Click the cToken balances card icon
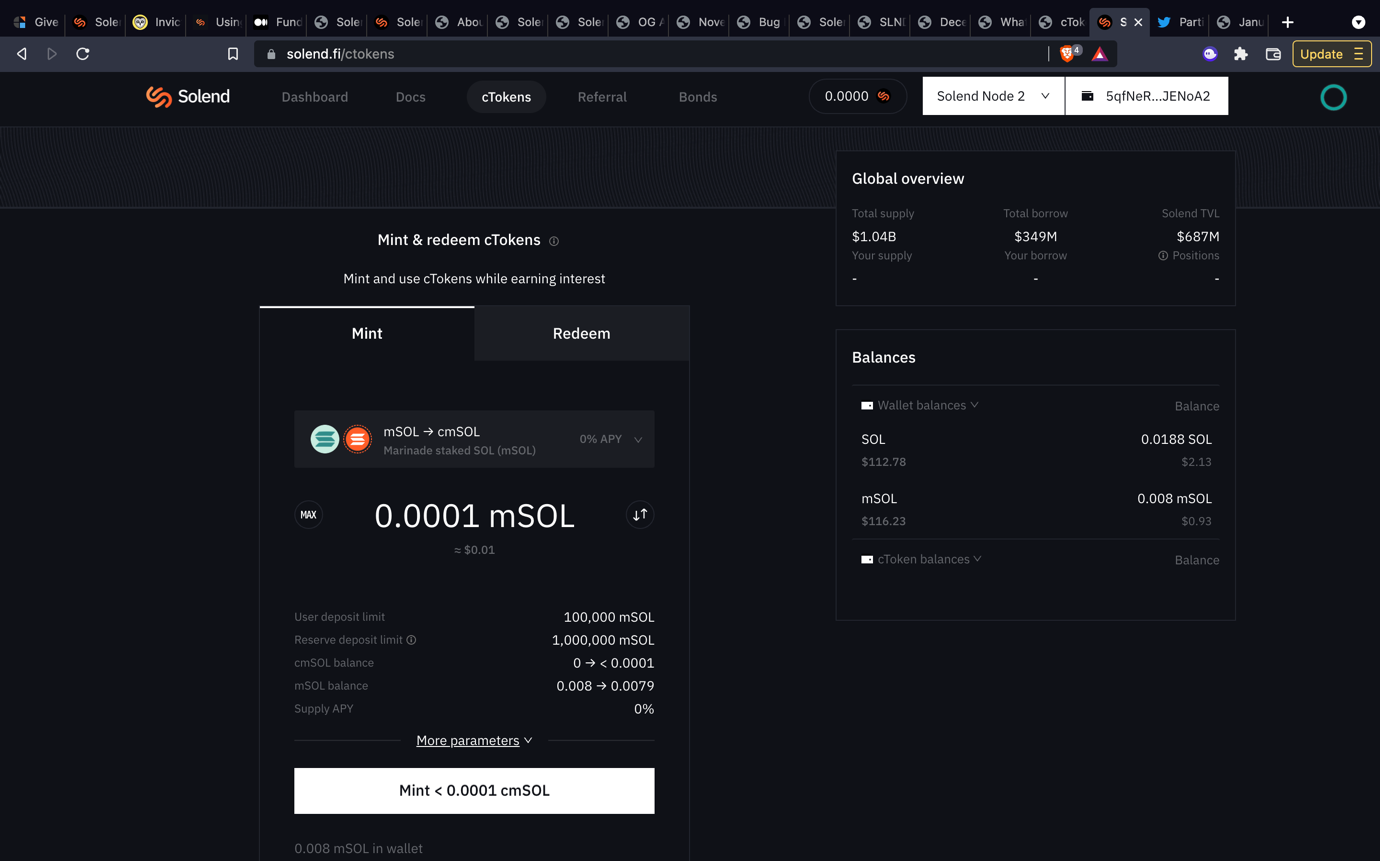This screenshot has width=1380, height=861. pyautogui.click(x=867, y=560)
